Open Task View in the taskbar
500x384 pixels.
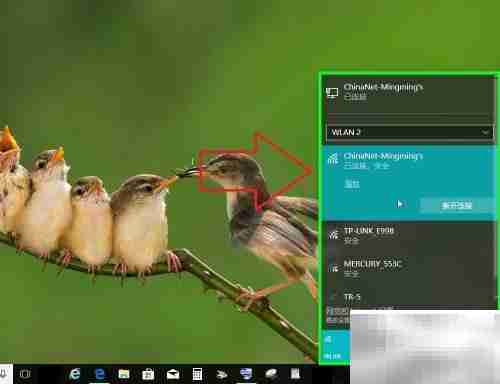[x=25, y=374]
